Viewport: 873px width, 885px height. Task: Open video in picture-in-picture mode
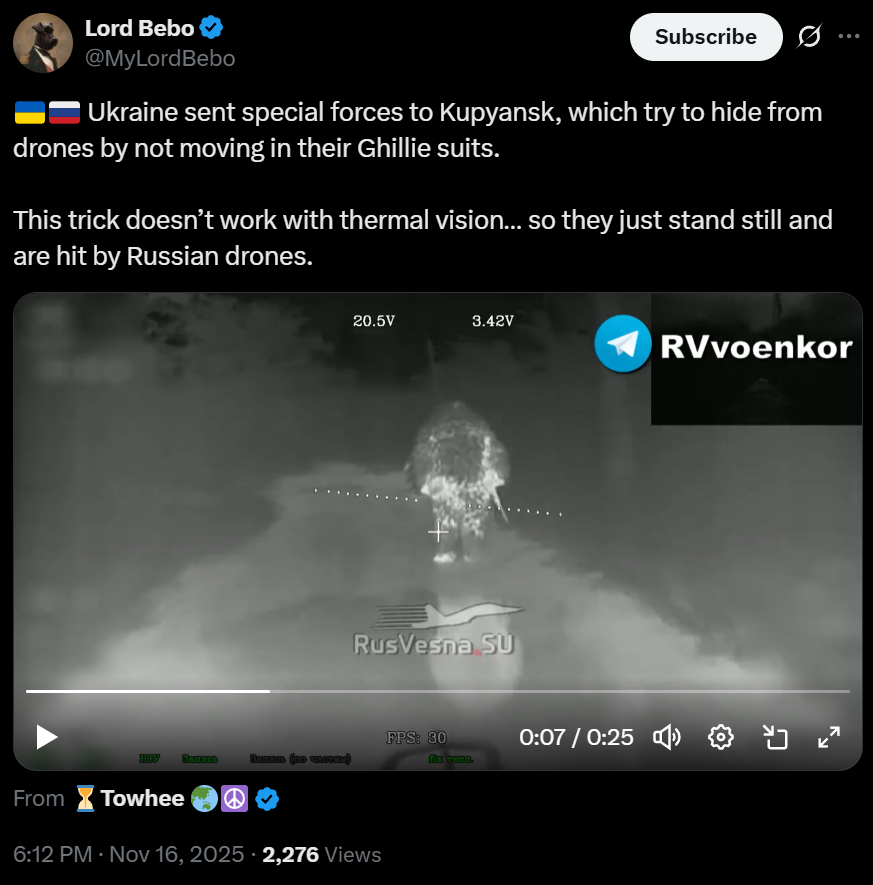pyautogui.click(x=775, y=737)
